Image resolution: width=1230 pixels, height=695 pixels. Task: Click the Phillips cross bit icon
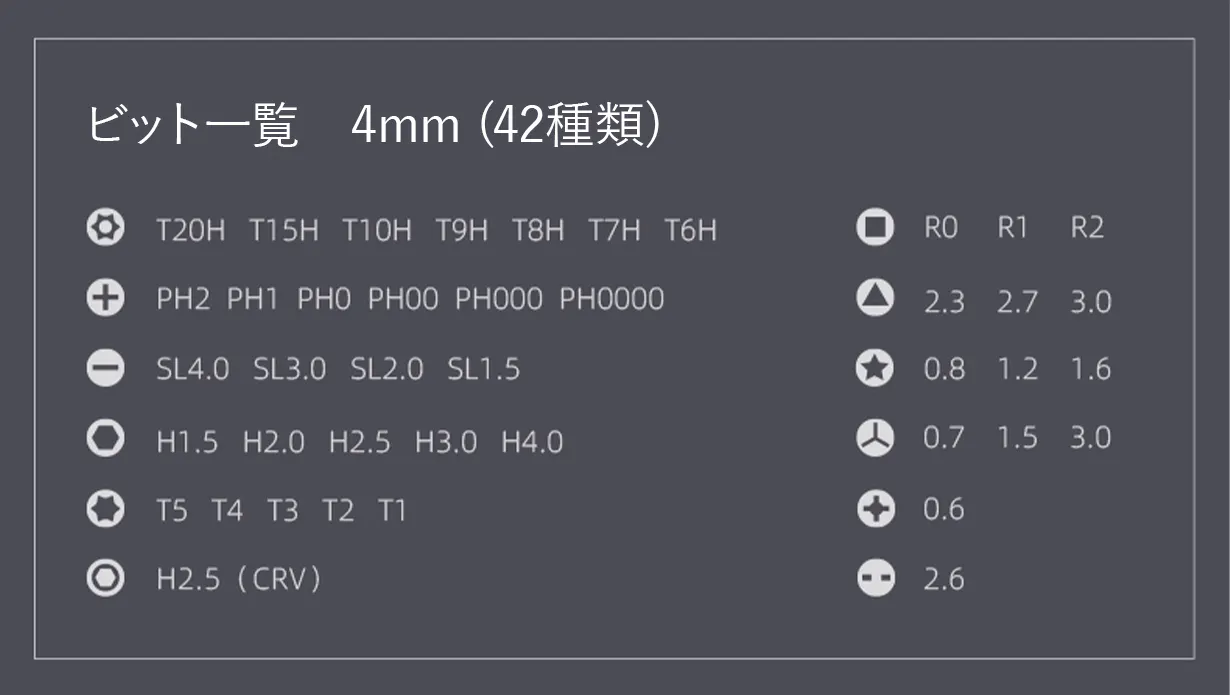[105, 298]
